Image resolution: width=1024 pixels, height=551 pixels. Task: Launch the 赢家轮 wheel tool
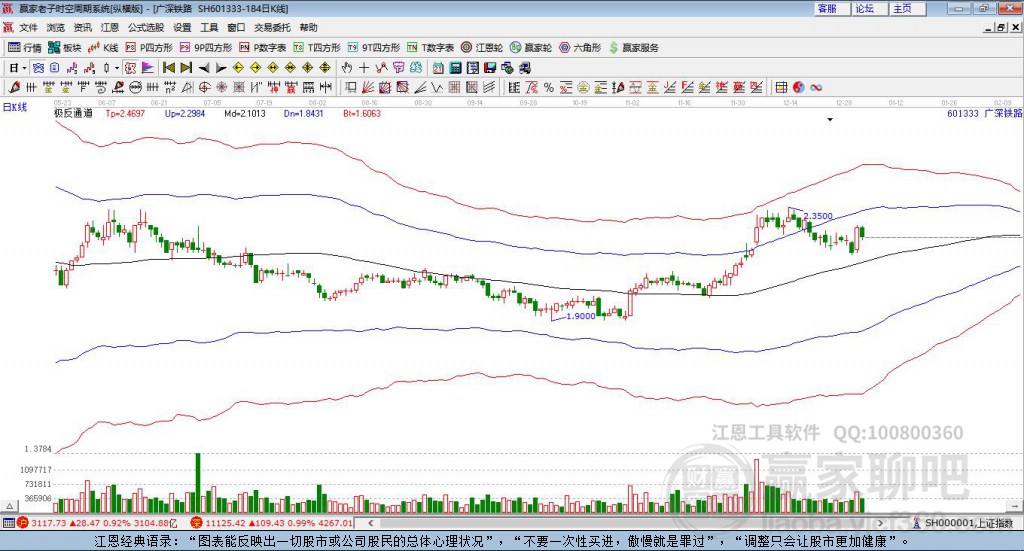tap(531, 48)
